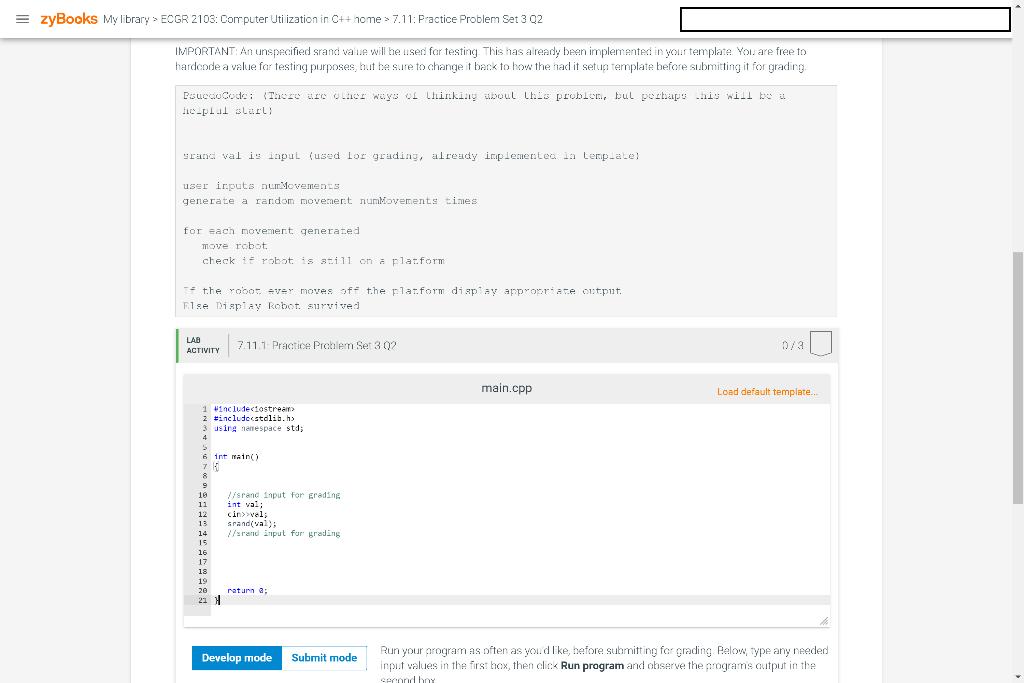Viewport: 1024px width, 683px height.
Task: Click the editor resize grip in bottom-right corner
Action: [x=826, y=621]
